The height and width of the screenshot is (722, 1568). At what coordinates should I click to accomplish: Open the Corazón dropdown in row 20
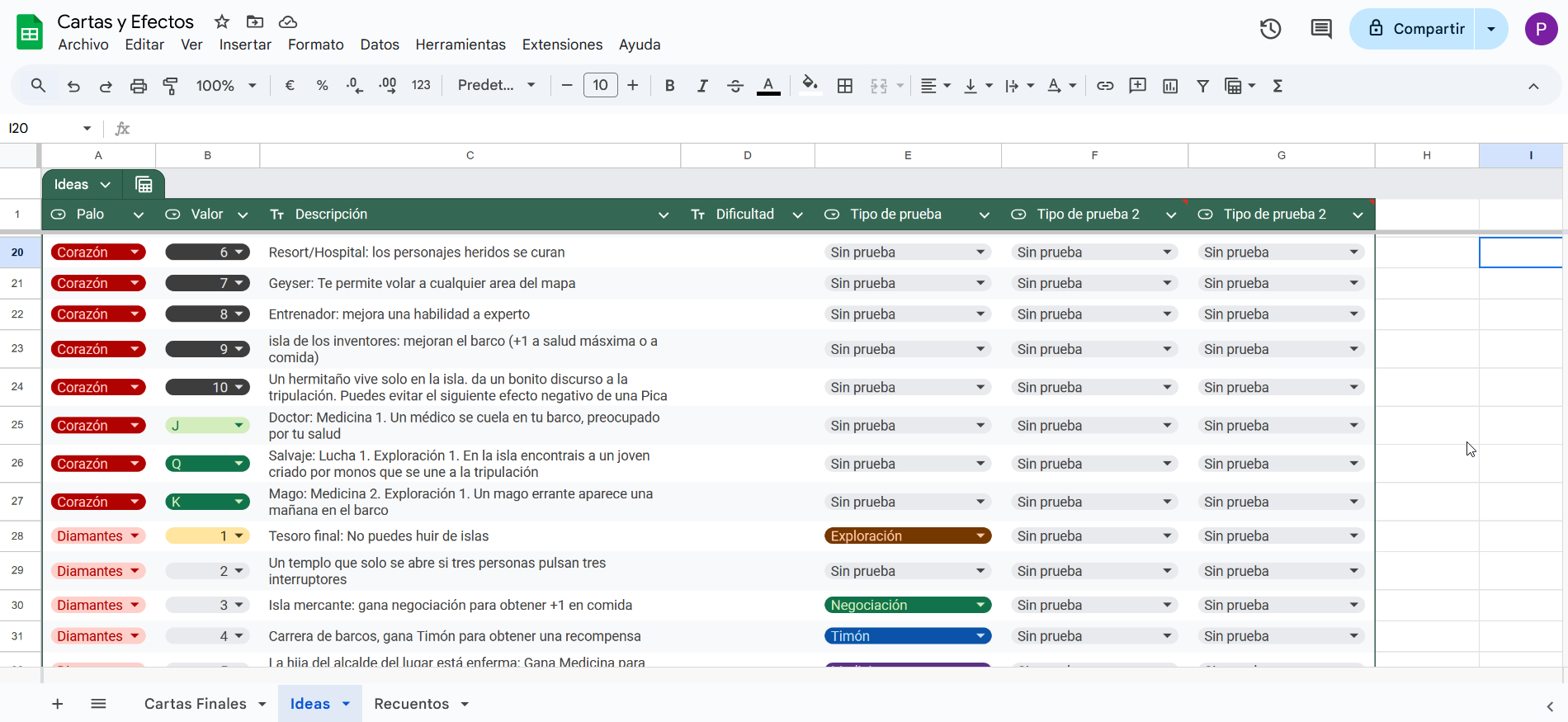coord(135,252)
